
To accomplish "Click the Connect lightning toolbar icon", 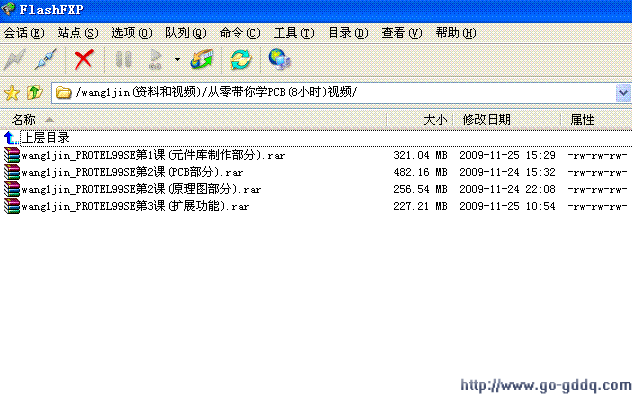I will tap(15, 59).
